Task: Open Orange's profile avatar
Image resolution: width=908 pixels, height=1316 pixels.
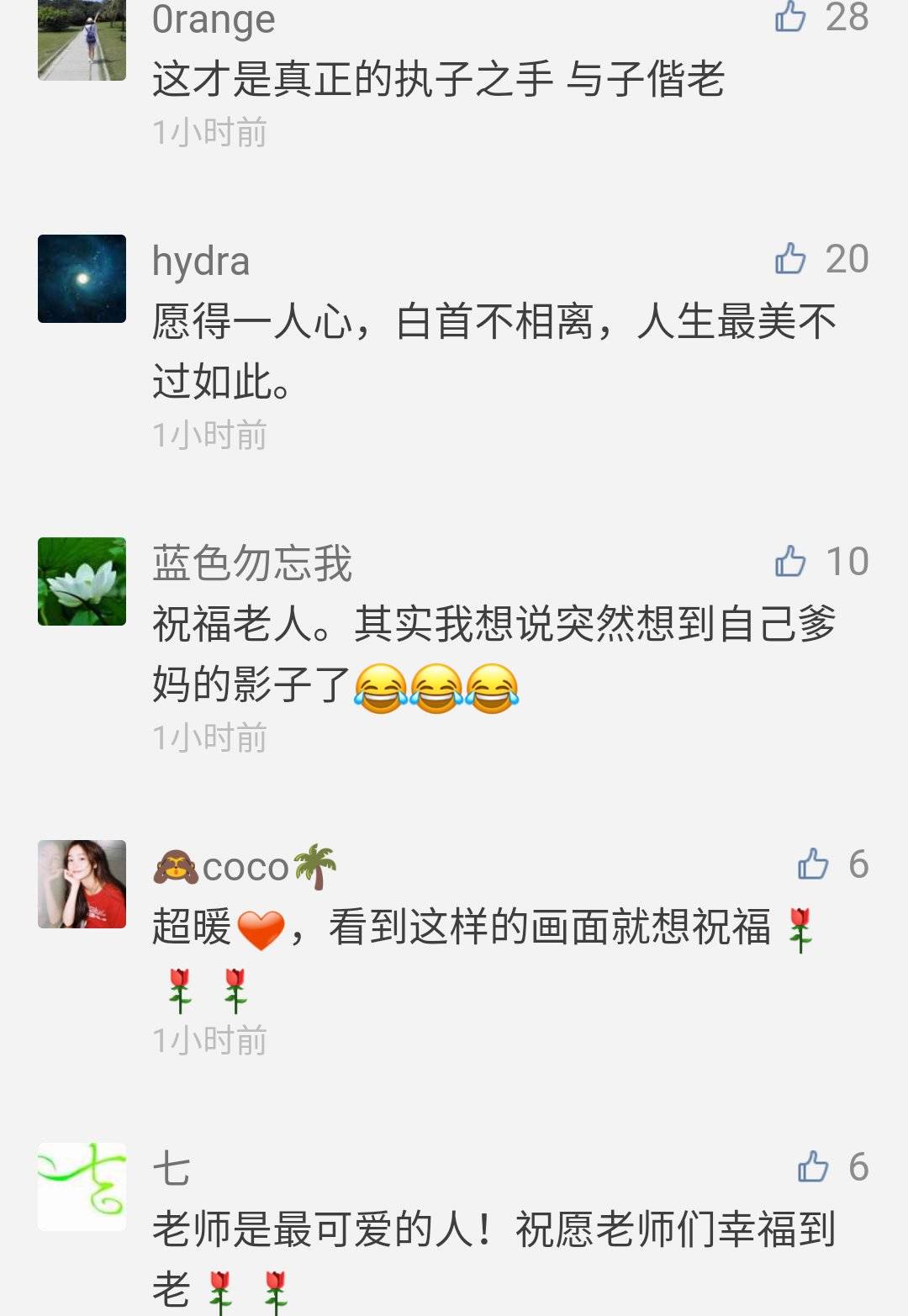Action: coord(82,40)
